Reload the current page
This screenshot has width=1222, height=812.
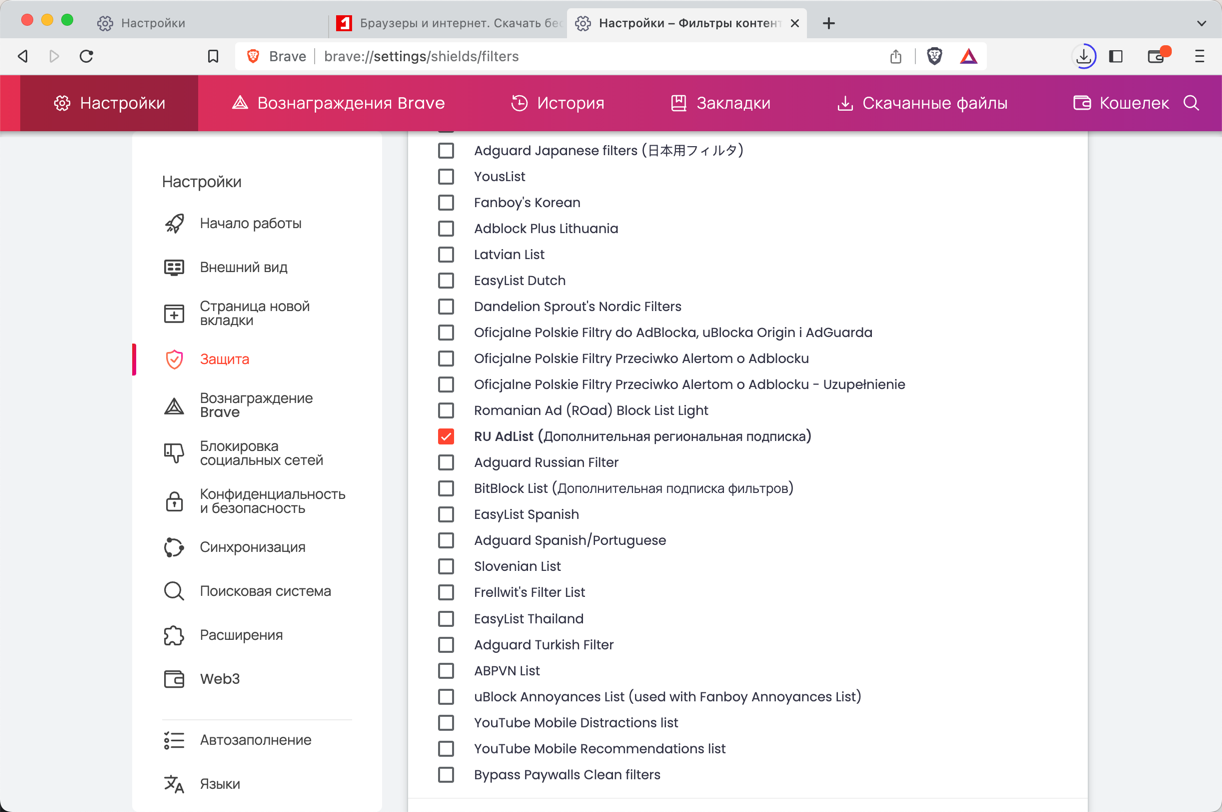tap(87, 57)
